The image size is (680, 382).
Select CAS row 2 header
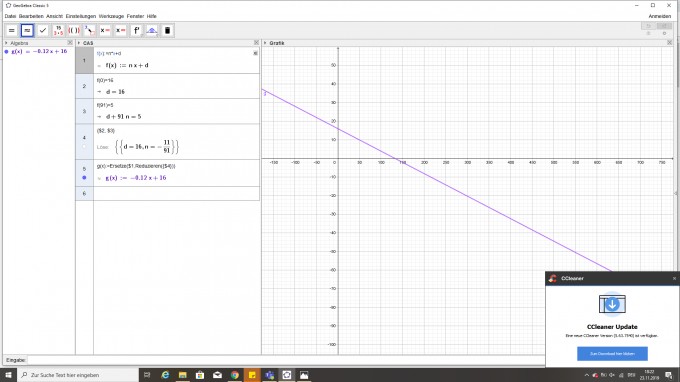pyautogui.click(x=85, y=86)
